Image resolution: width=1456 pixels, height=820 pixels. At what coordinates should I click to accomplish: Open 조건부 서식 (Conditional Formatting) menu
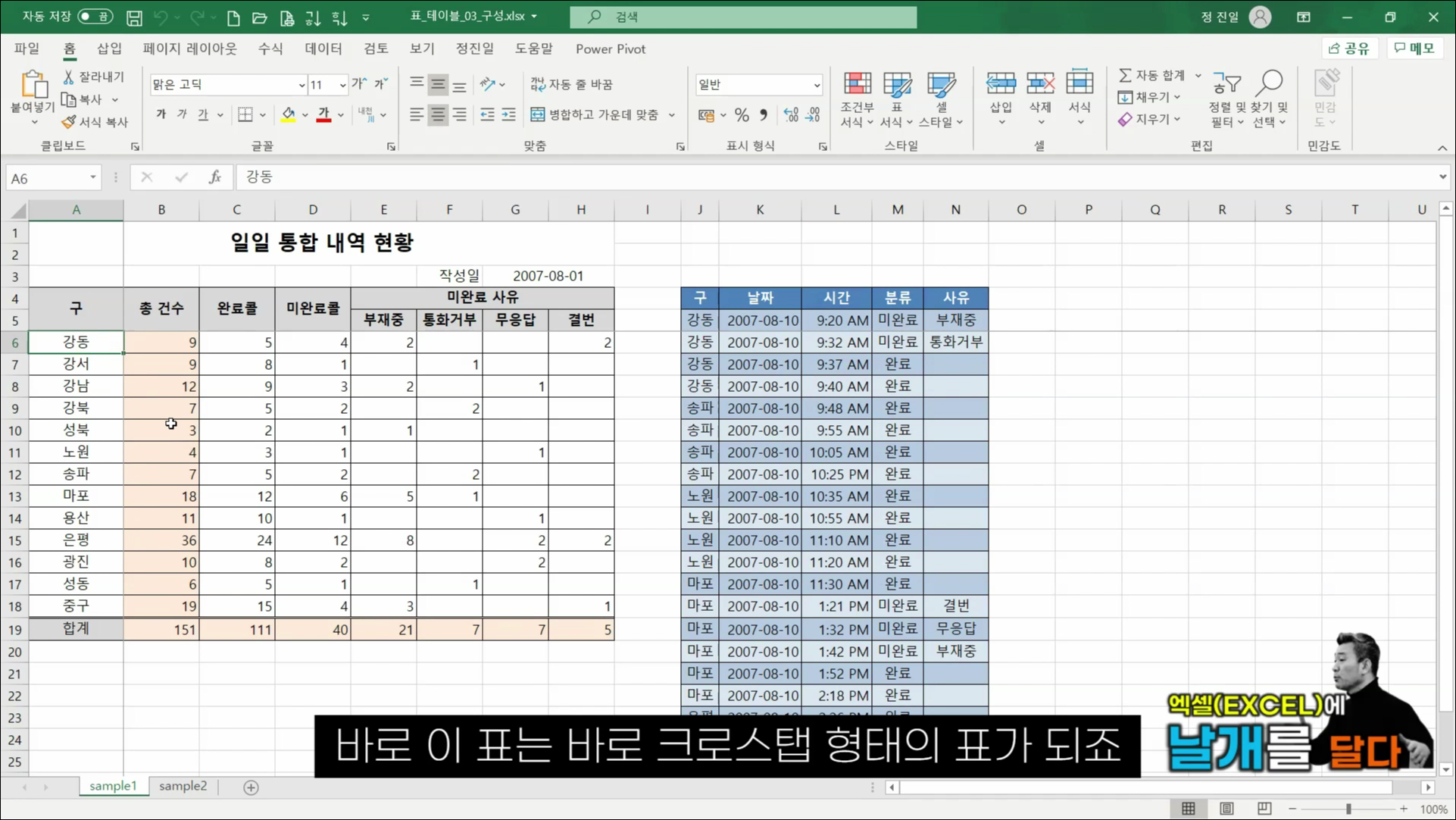(857, 99)
